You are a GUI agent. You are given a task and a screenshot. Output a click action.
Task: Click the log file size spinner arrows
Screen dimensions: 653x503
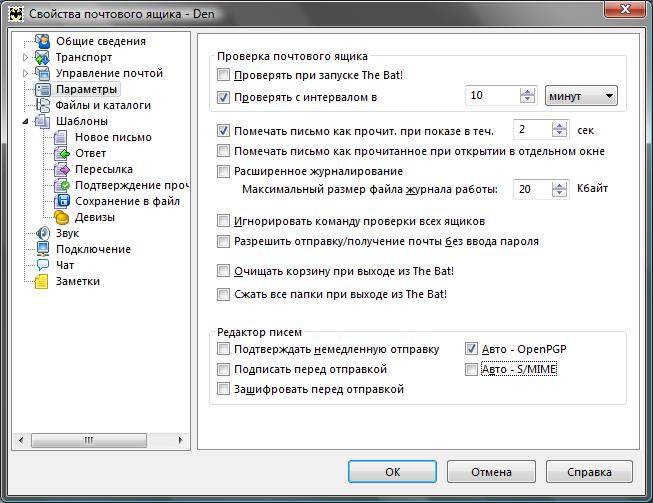pos(559,189)
